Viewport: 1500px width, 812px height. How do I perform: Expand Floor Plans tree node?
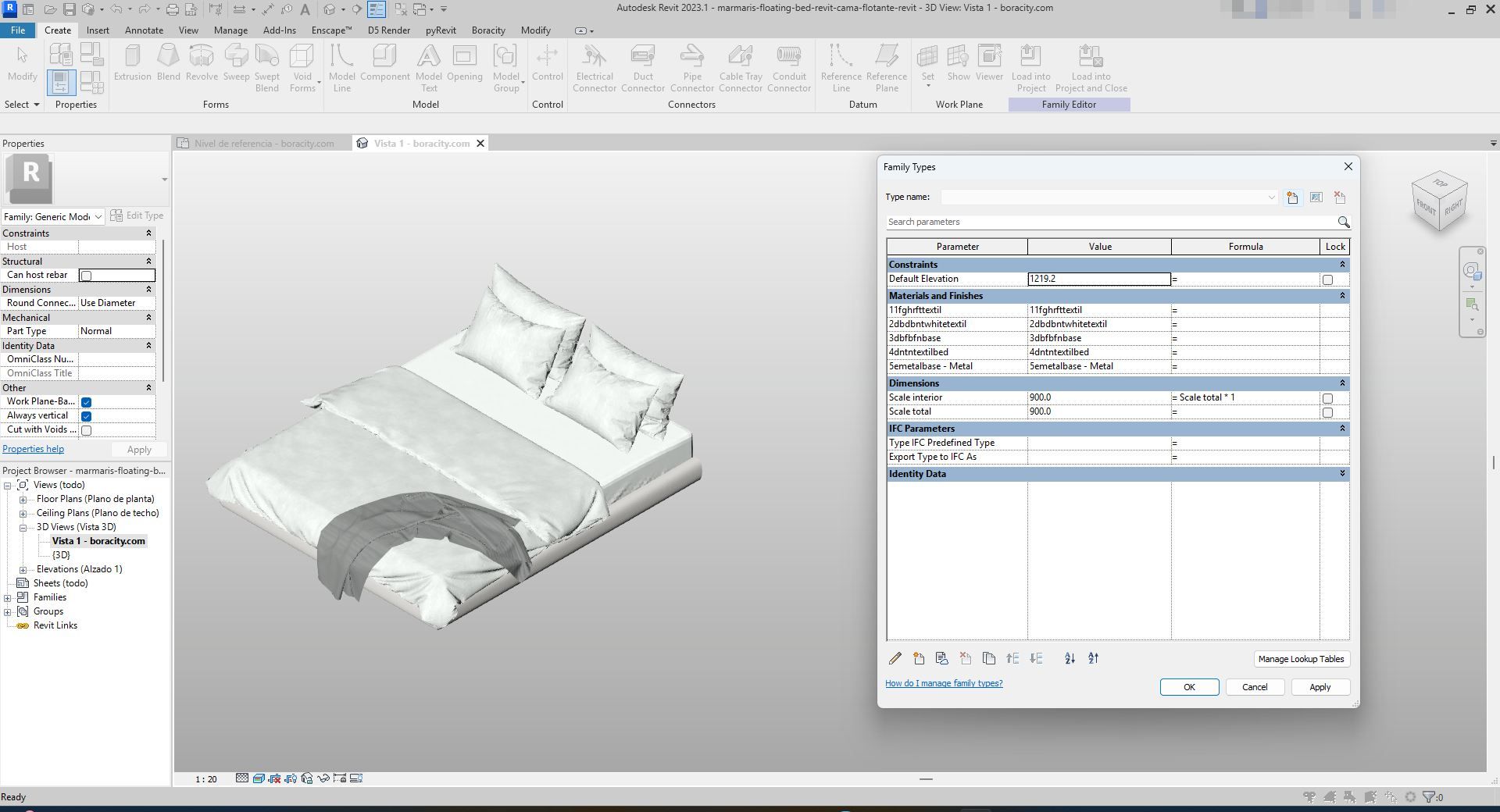tap(23, 500)
